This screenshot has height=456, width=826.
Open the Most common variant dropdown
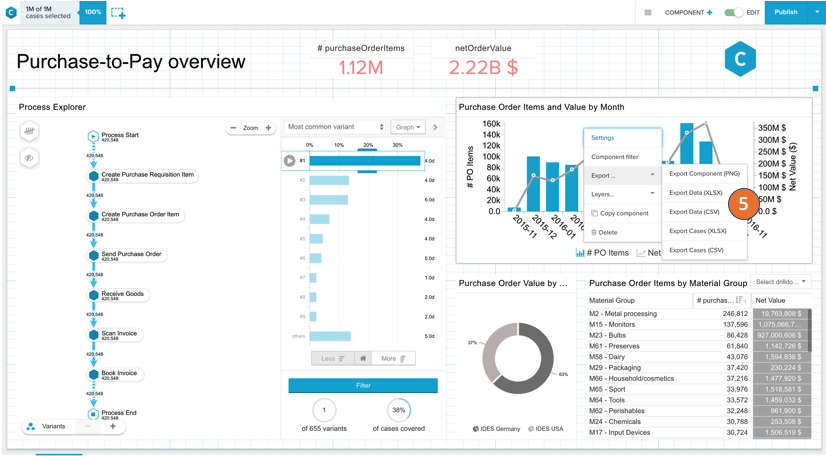(x=335, y=127)
